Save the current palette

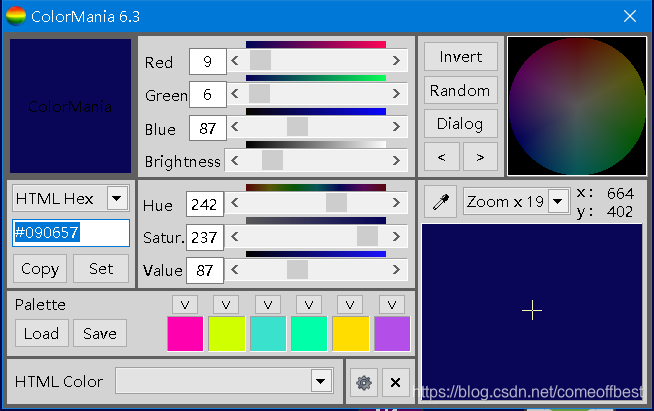coord(100,333)
